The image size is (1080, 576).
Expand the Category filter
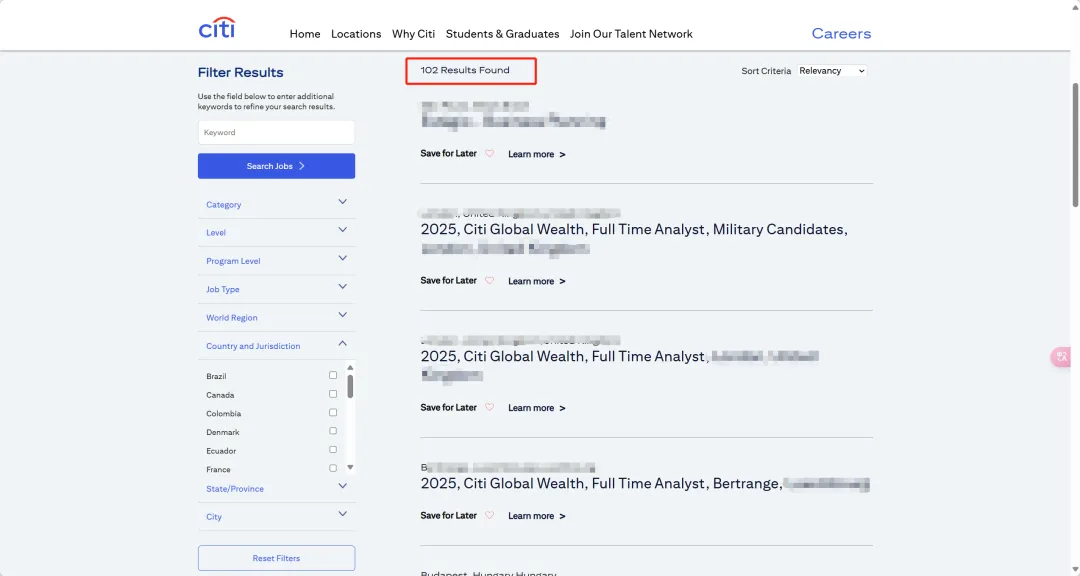[x=276, y=204]
